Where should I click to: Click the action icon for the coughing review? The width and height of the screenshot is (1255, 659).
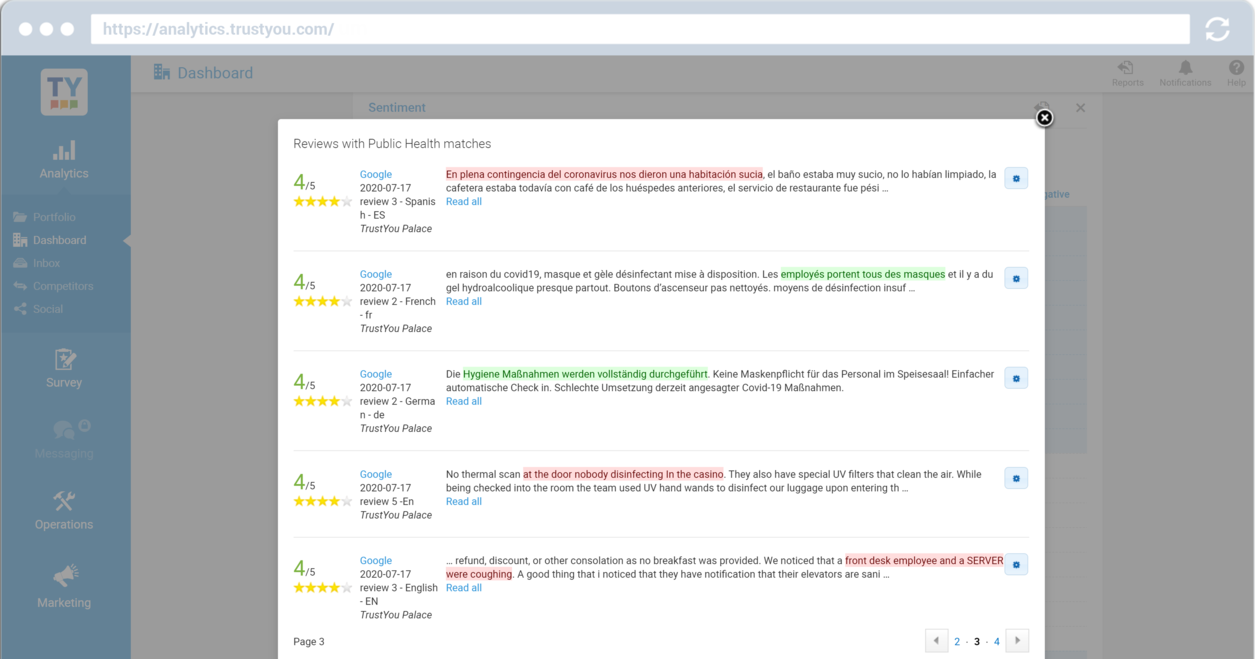[1016, 564]
